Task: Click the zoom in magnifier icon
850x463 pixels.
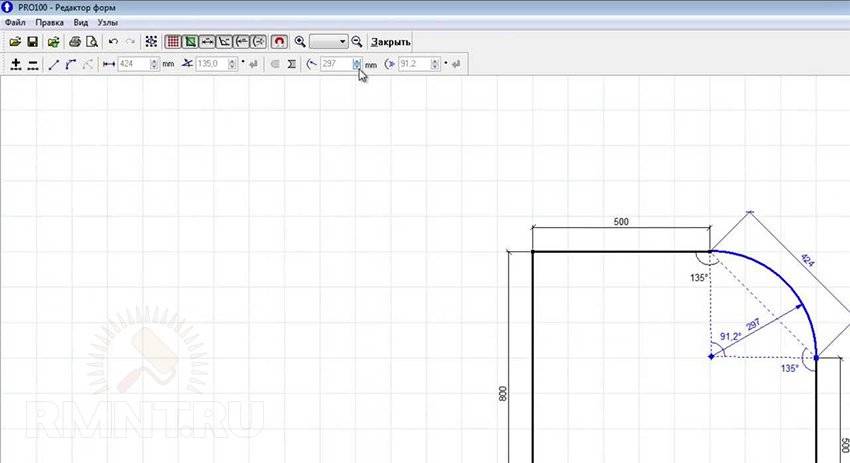Action: [299, 42]
